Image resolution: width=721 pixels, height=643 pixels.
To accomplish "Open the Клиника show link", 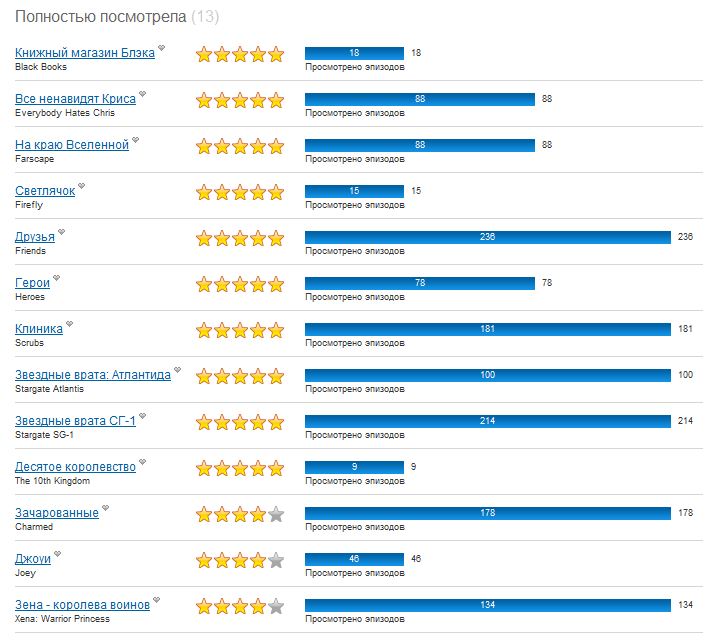I will pos(39,329).
